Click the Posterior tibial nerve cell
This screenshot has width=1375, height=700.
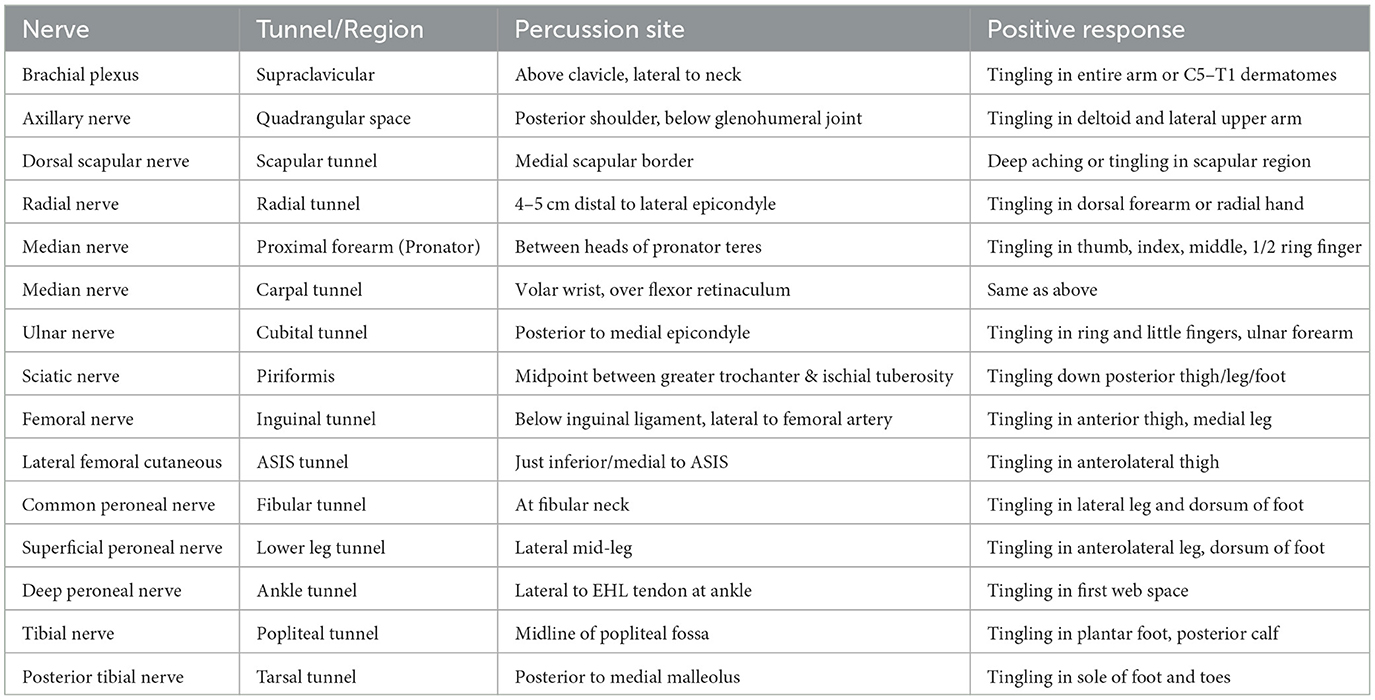pos(106,677)
